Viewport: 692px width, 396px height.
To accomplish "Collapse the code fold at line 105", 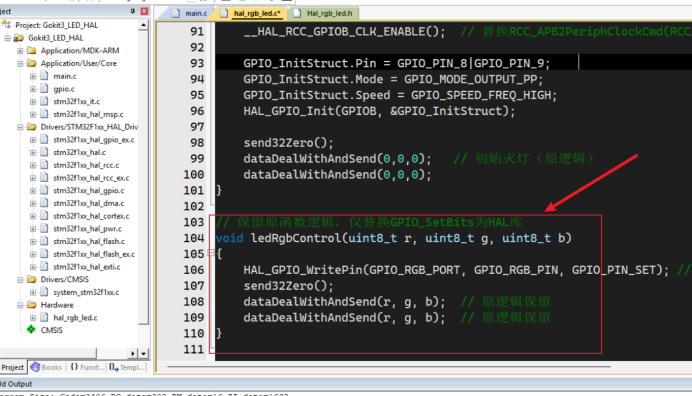I will coord(211,253).
